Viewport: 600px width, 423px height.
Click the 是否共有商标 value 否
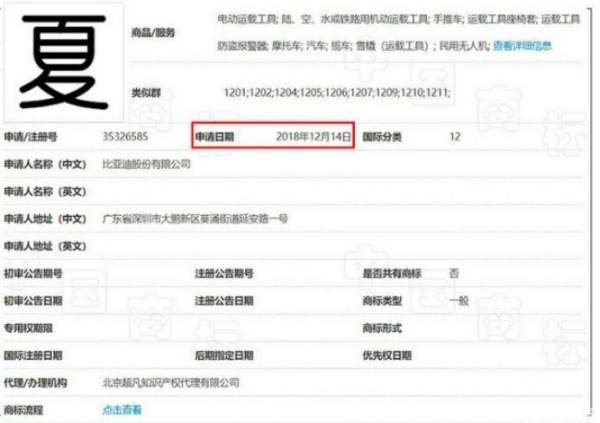coord(454,273)
